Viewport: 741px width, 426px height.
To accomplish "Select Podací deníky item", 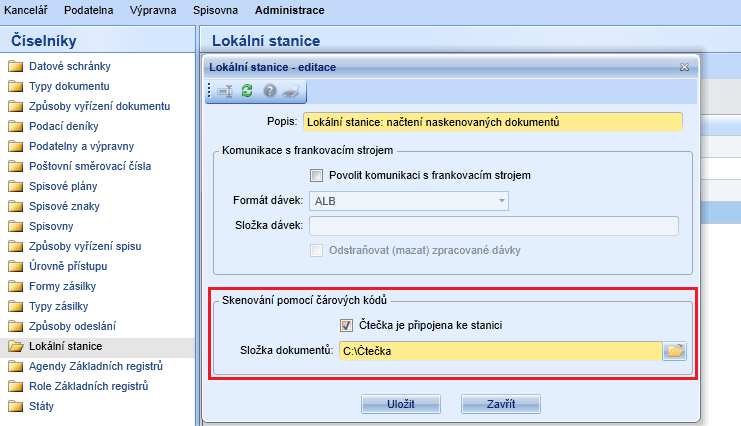I will click(x=63, y=126).
